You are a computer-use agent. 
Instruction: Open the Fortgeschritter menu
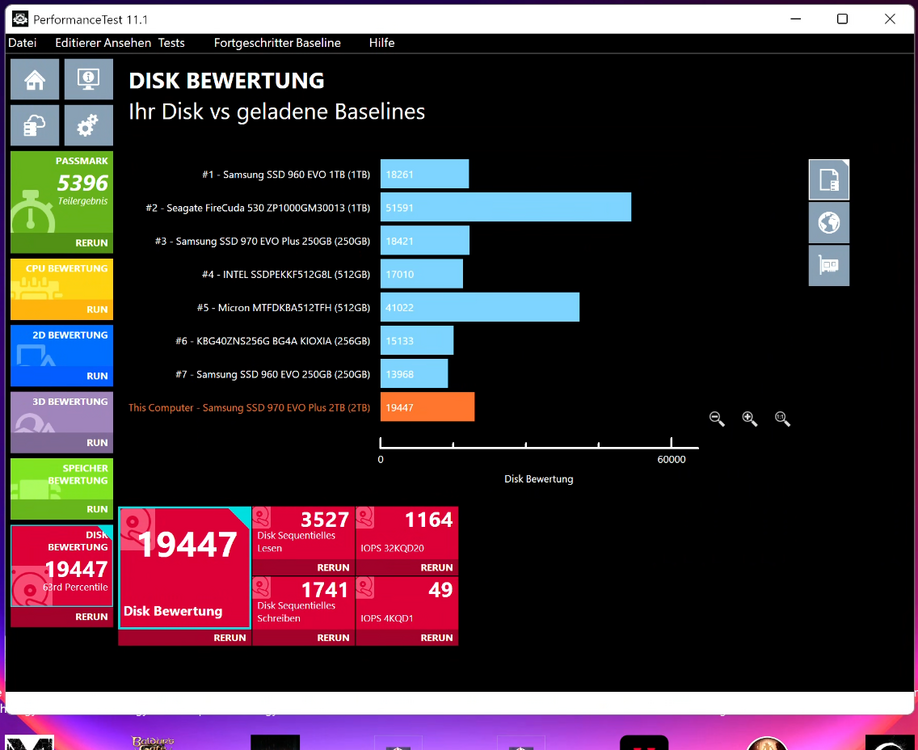click(x=253, y=43)
